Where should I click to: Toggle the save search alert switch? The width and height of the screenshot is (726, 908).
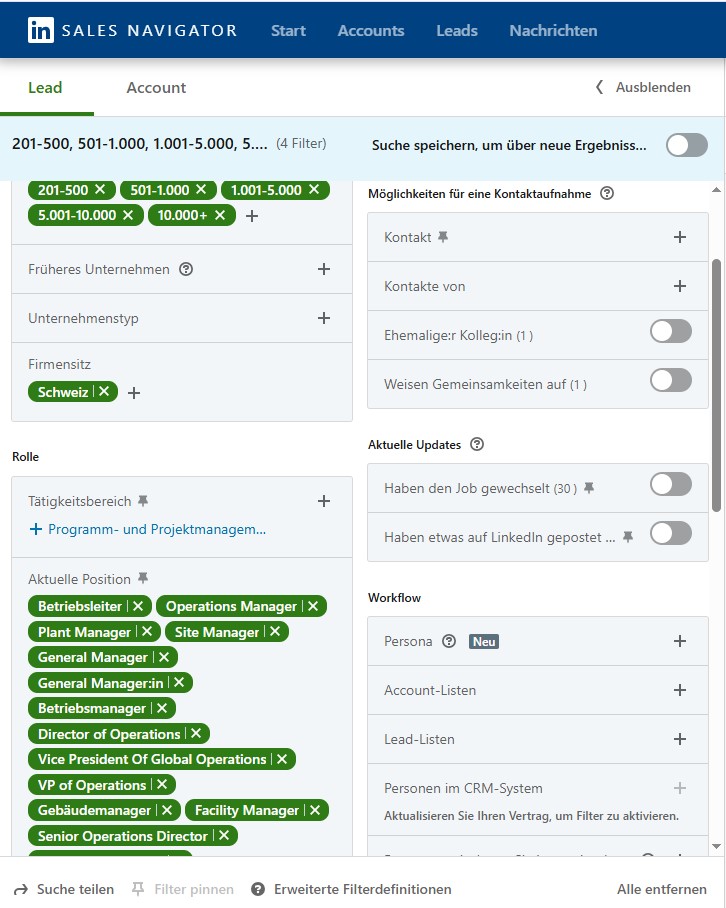687,145
